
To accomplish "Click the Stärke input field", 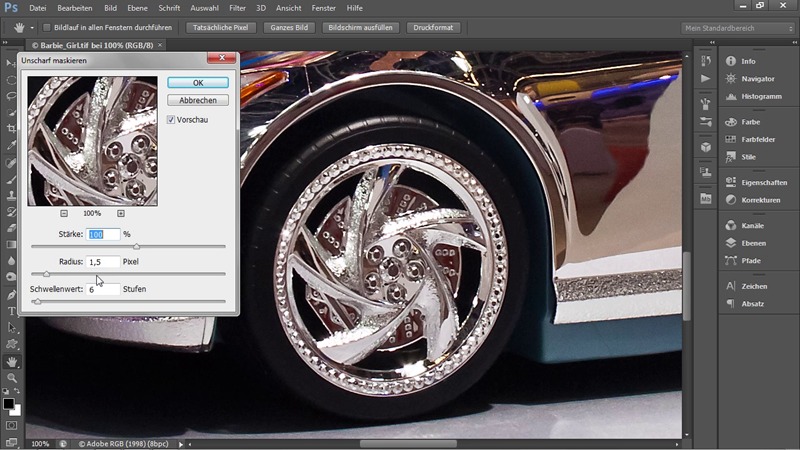I will click(x=103, y=234).
